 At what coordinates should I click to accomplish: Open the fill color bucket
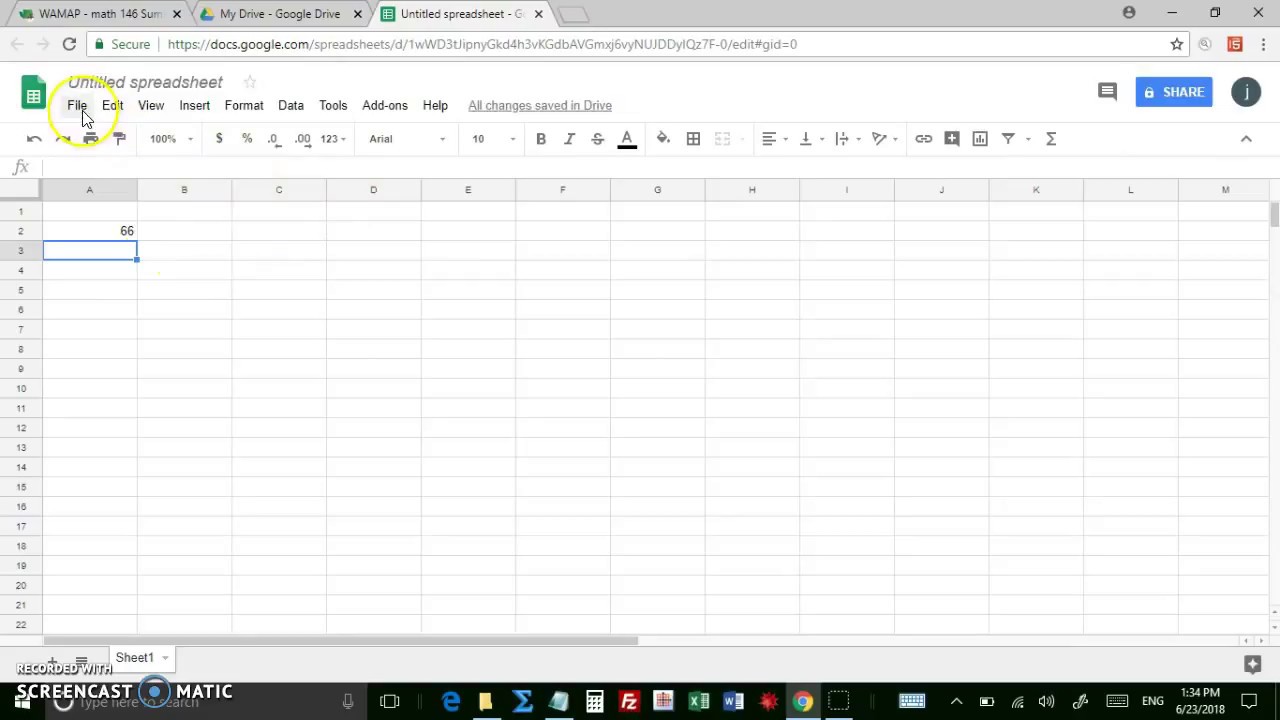coord(663,139)
